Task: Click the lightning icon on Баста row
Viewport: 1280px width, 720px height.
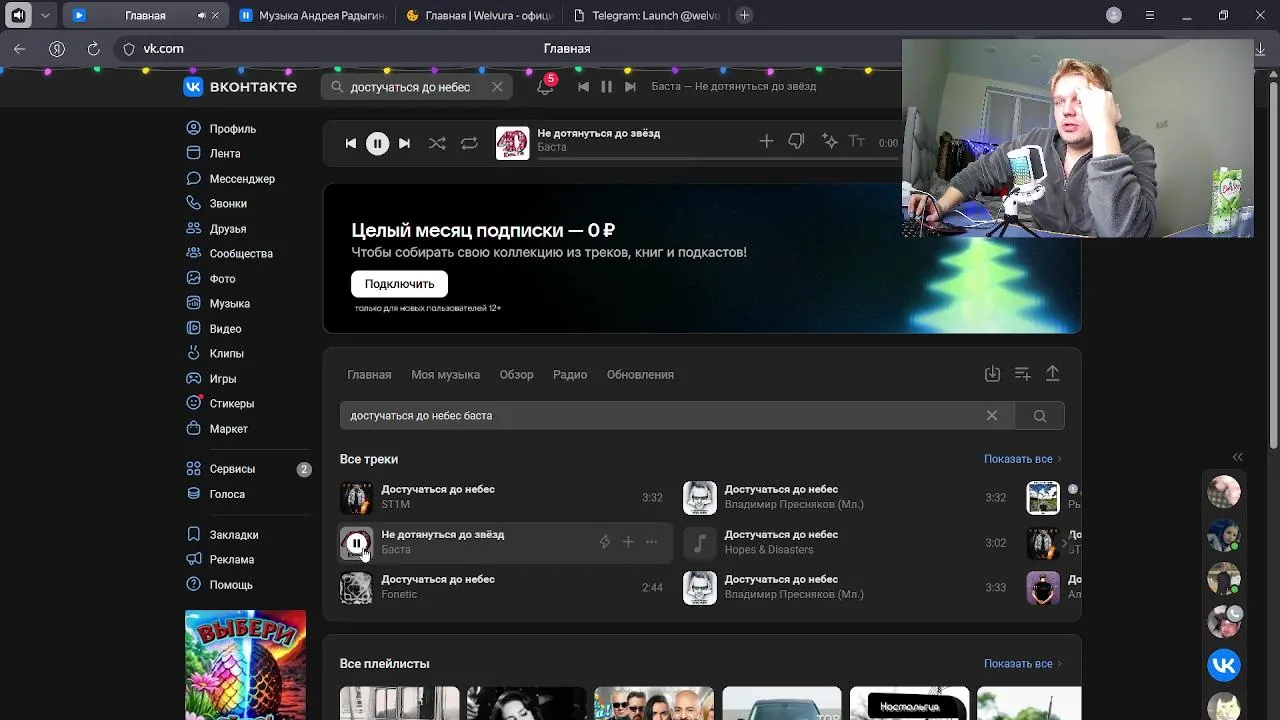Action: (x=604, y=542)
